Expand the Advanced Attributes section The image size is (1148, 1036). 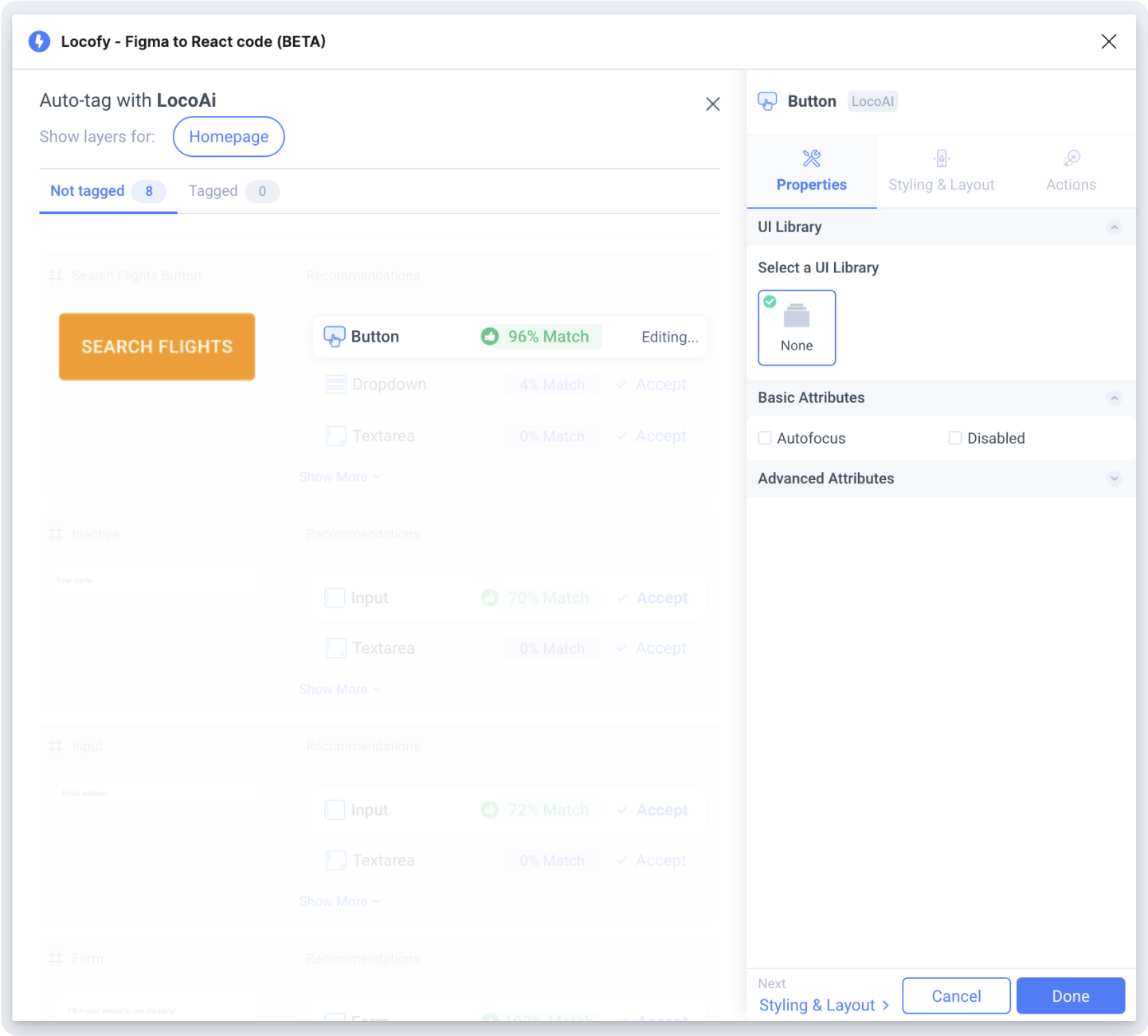click(x=1114, y=479)
